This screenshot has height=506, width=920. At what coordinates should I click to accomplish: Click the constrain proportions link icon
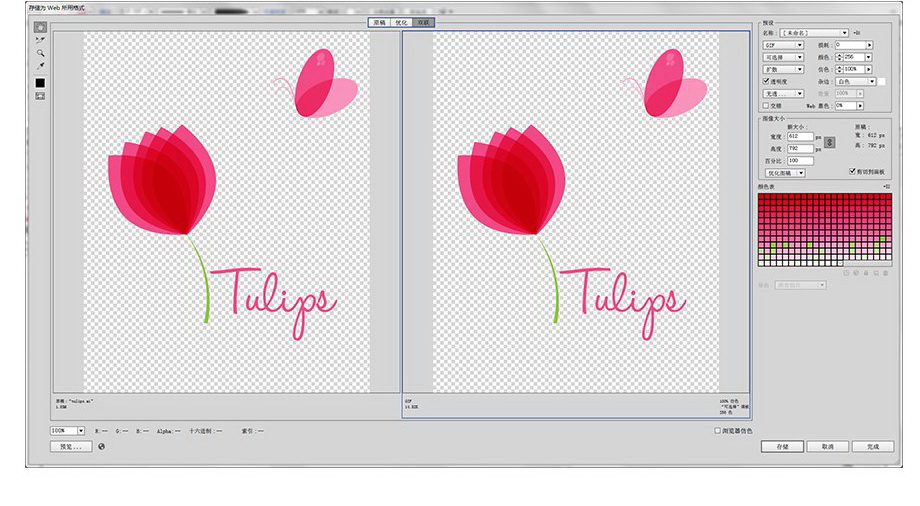[828, 142]
